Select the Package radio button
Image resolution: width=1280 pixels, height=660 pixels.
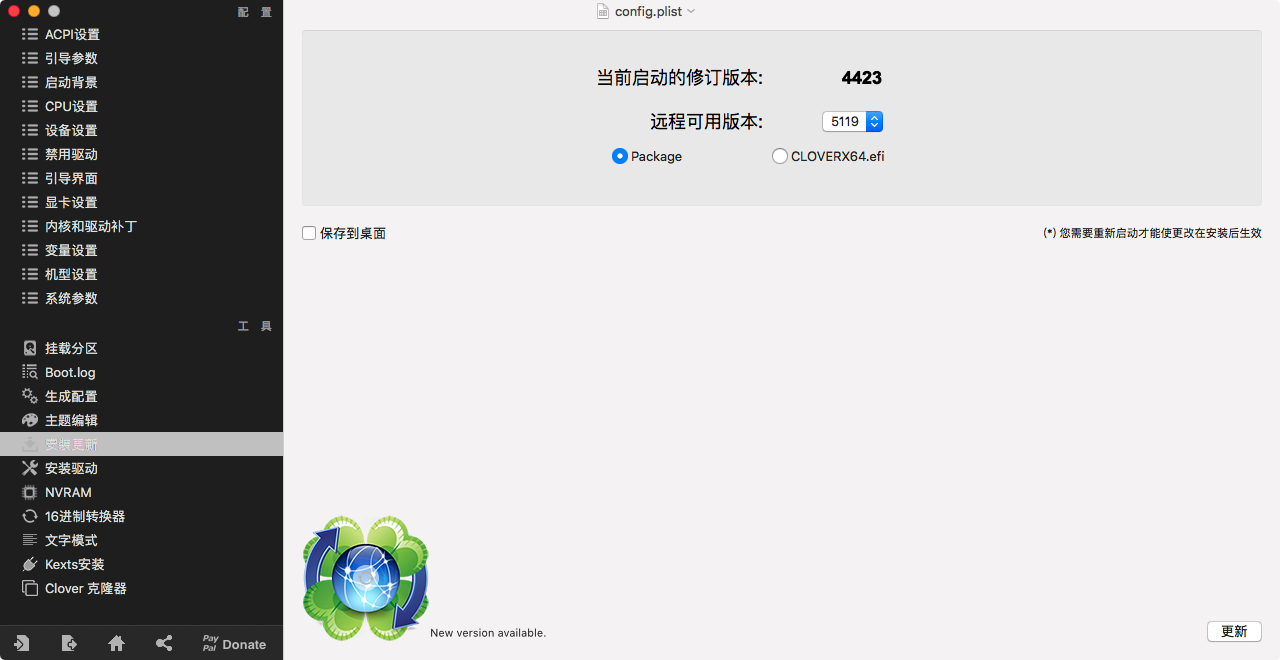coord(620,156)
